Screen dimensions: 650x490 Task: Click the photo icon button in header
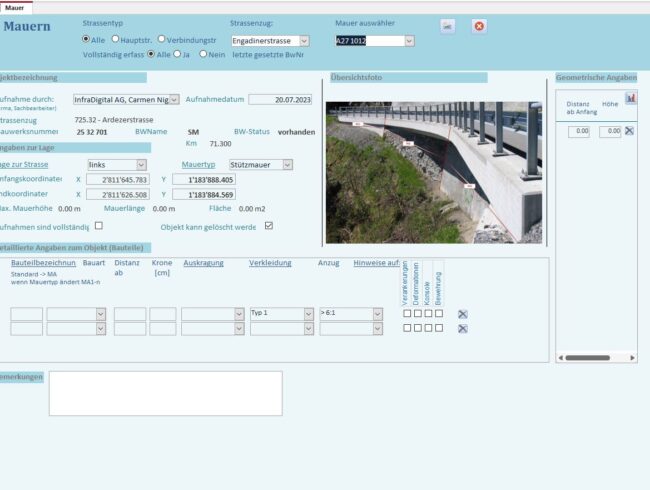[447, 26]
